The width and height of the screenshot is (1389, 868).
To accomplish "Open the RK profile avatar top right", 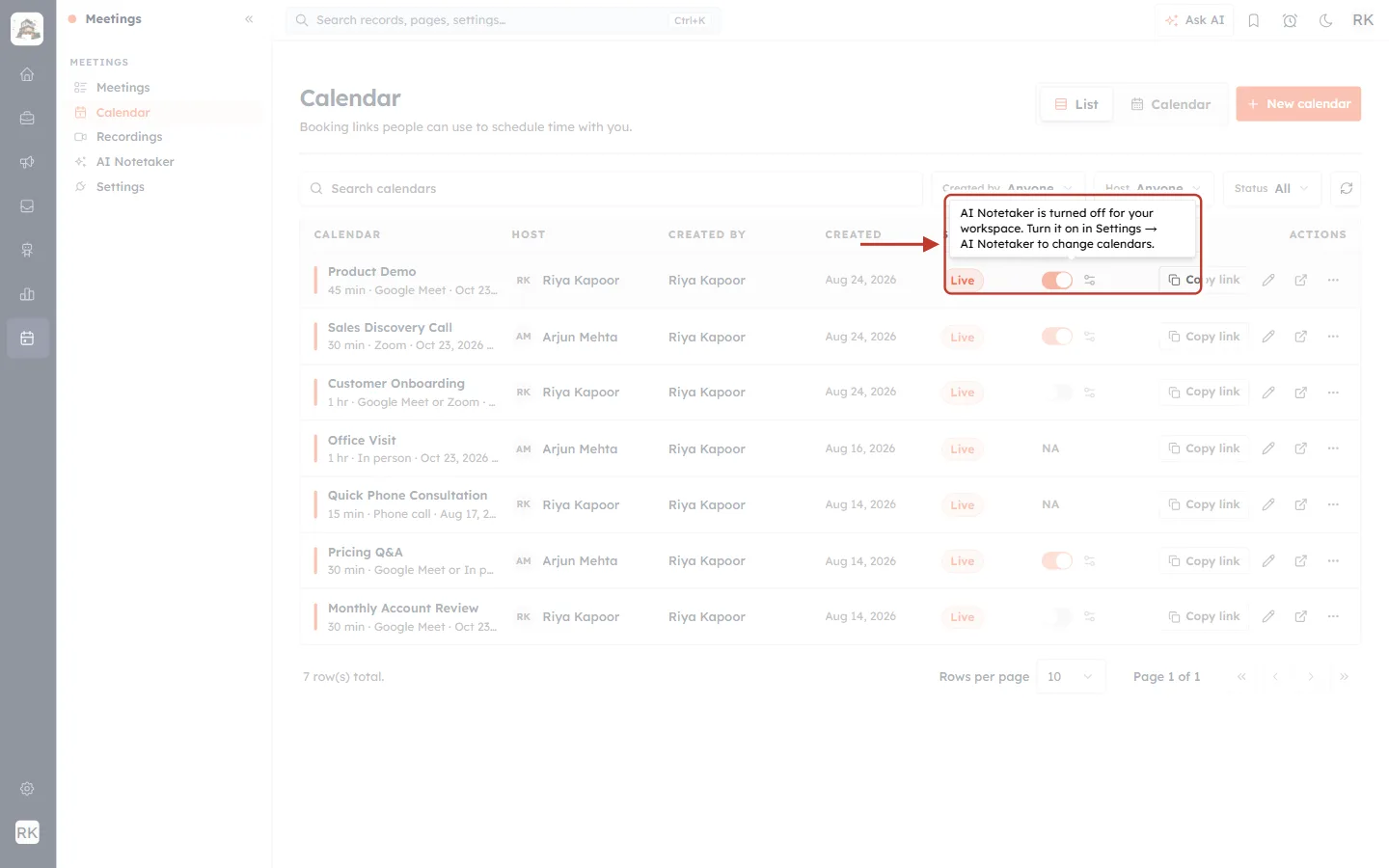I will (1363, 20).
